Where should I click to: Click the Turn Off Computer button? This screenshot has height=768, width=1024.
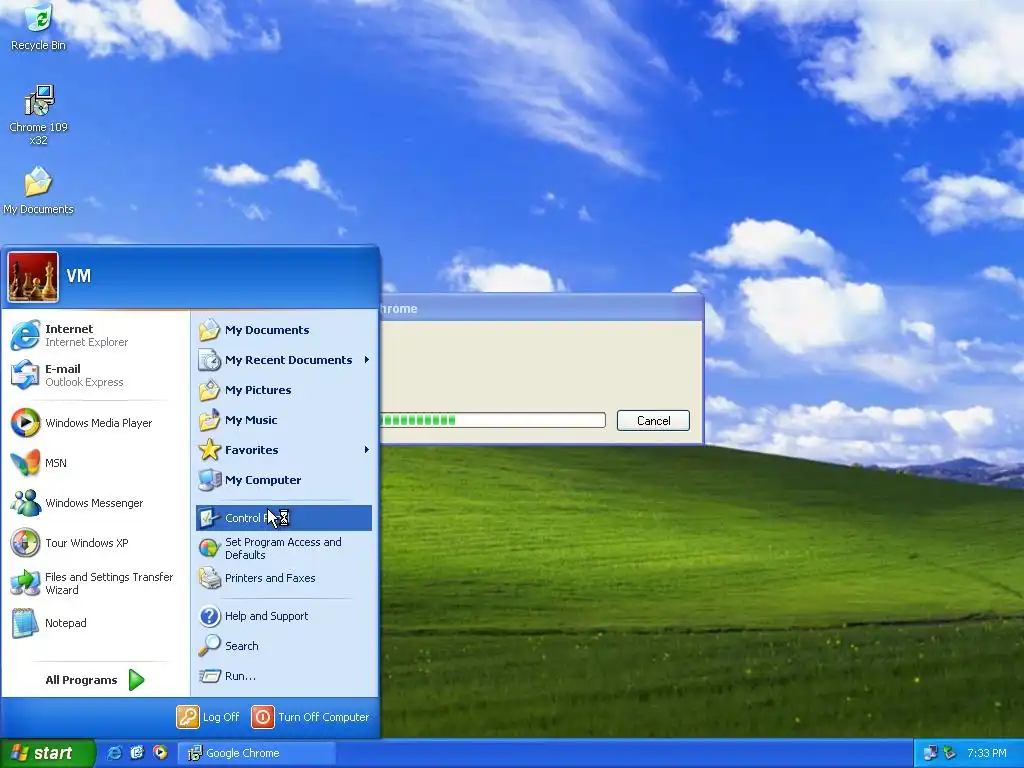pos(311,717)
